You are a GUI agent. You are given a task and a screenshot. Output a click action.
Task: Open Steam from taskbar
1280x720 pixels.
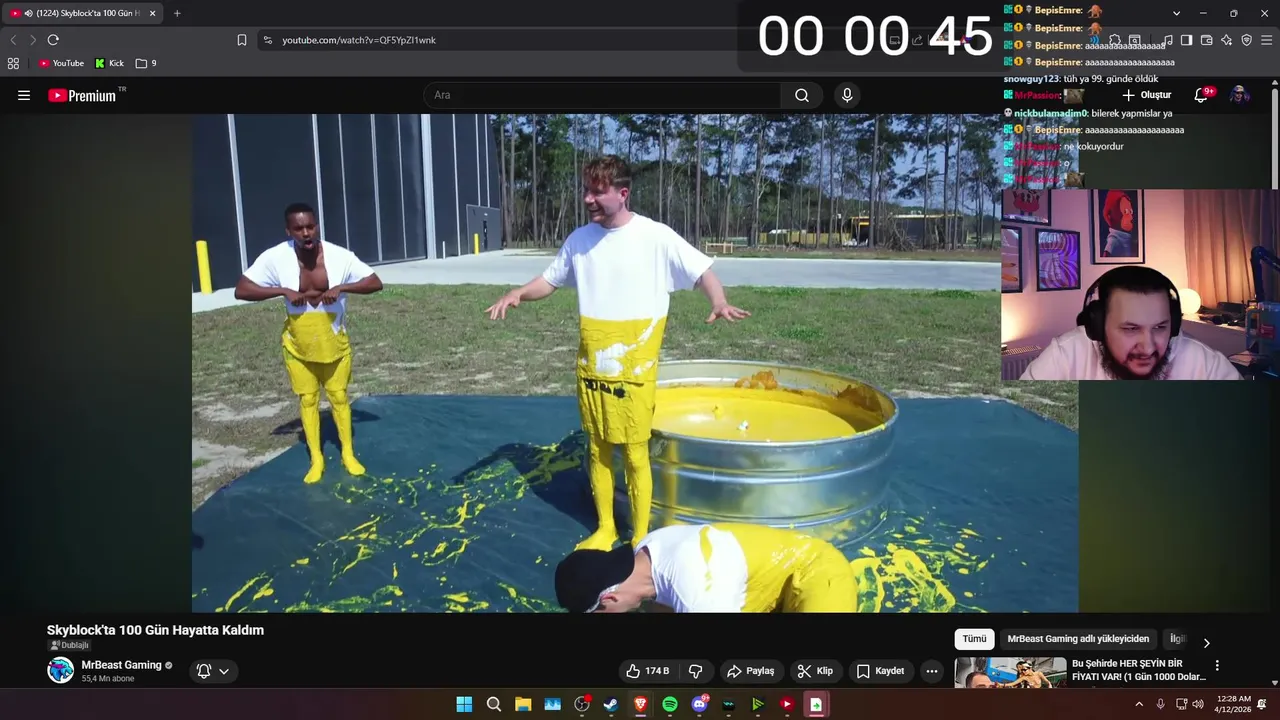click(x=611, y=704)
